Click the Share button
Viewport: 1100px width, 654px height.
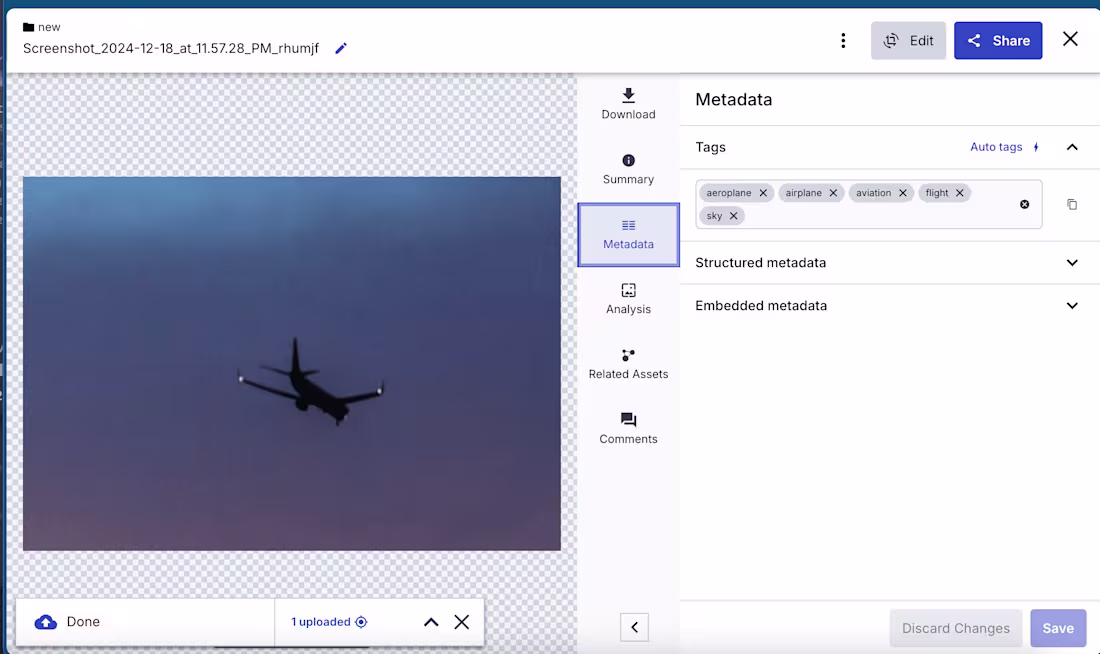[x=998, y=40]
